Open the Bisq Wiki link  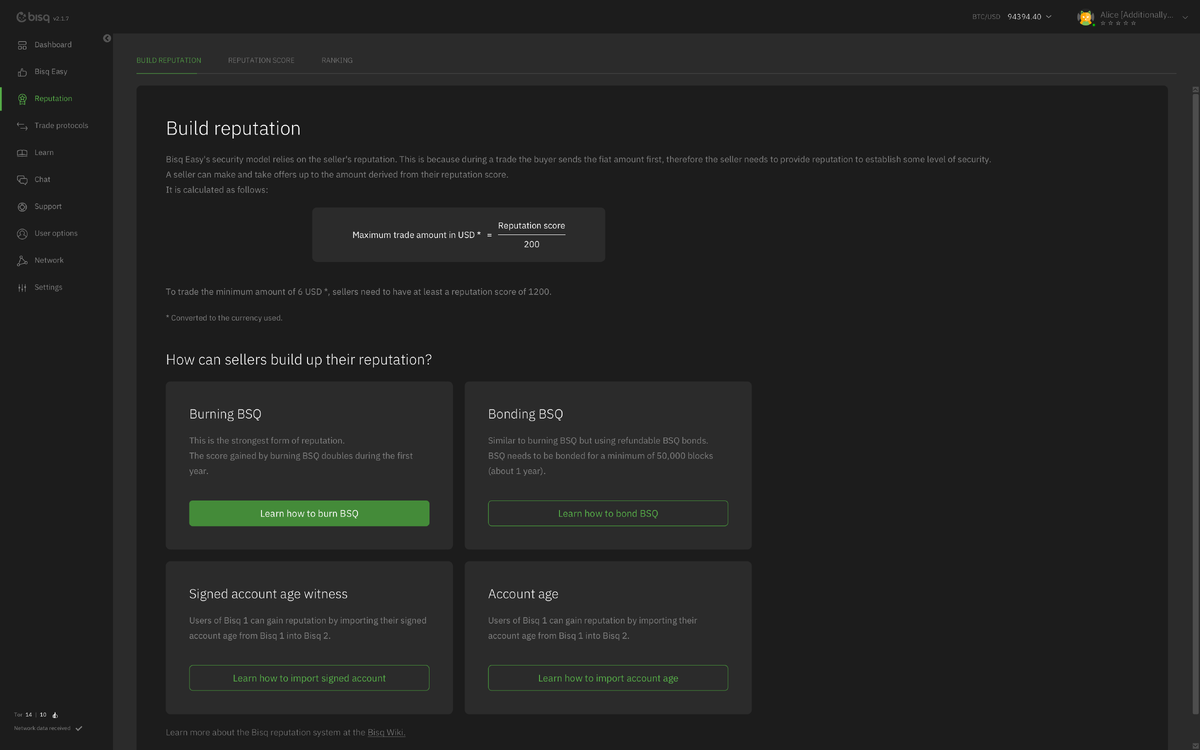coord(386,732)
